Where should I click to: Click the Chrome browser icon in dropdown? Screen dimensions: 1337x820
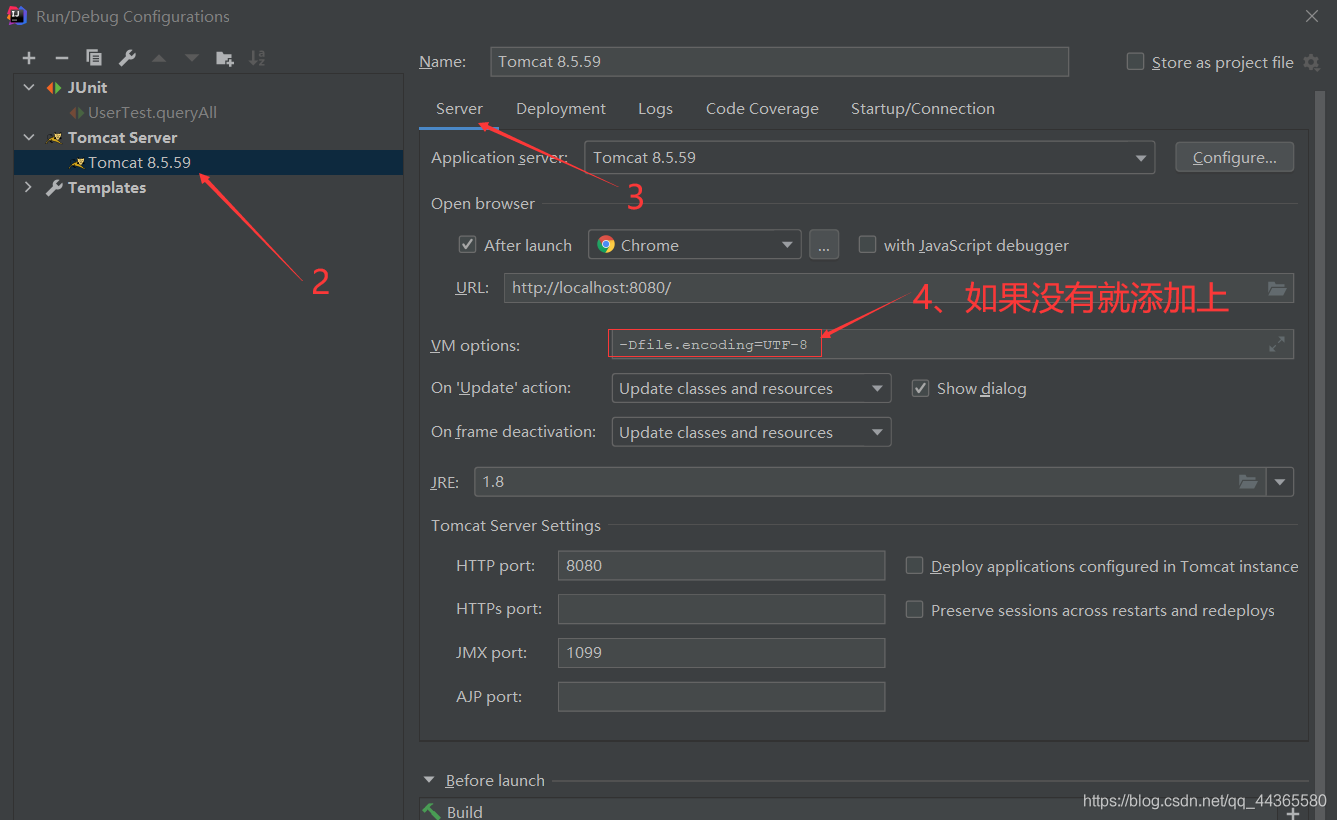click(606, 244)
